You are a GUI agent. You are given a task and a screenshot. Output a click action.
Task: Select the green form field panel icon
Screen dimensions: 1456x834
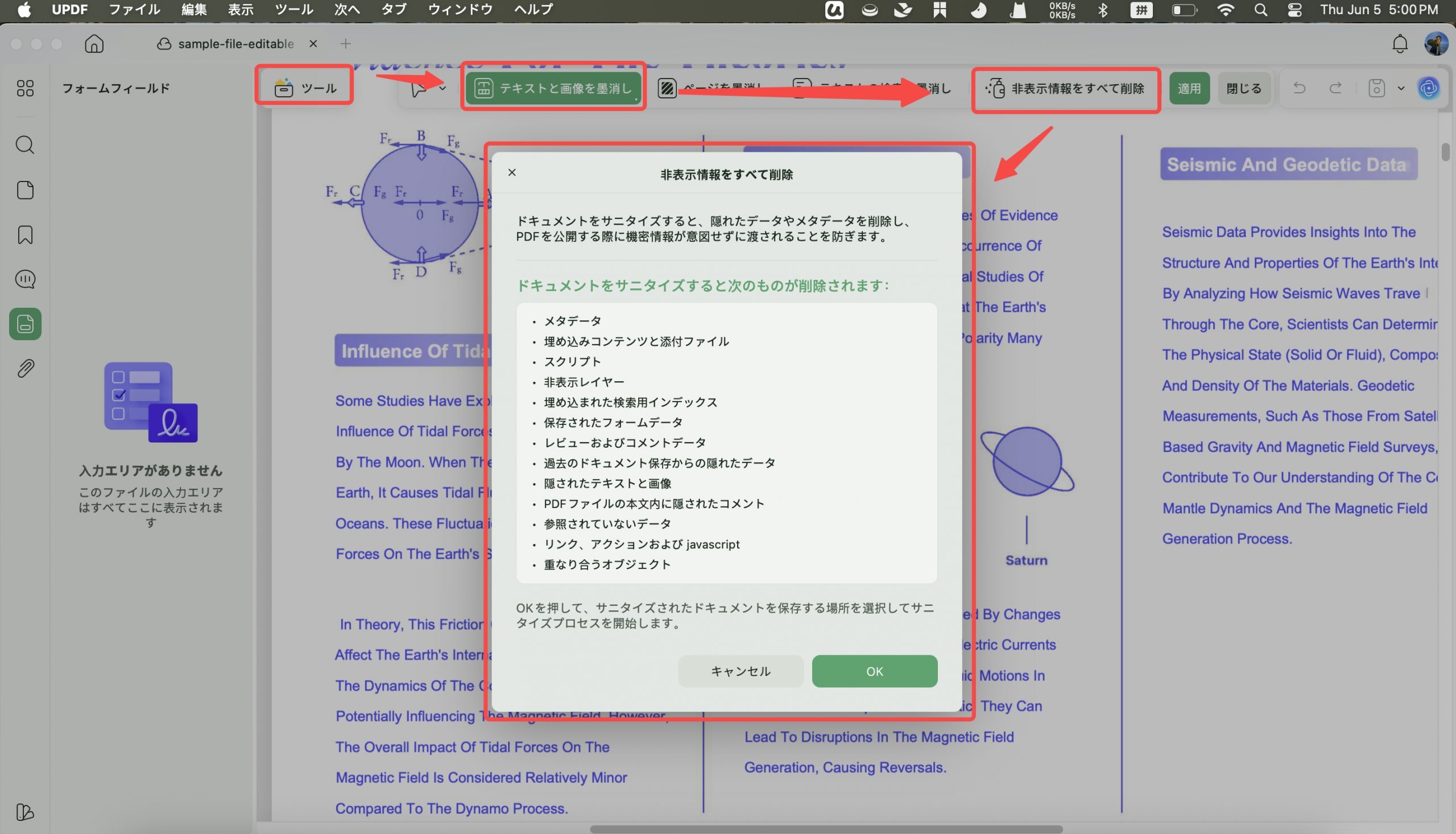[x=25, y=324]
